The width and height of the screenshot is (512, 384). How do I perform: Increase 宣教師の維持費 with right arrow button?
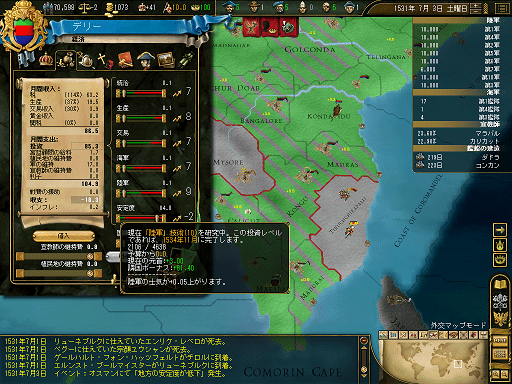pos(98,256)
